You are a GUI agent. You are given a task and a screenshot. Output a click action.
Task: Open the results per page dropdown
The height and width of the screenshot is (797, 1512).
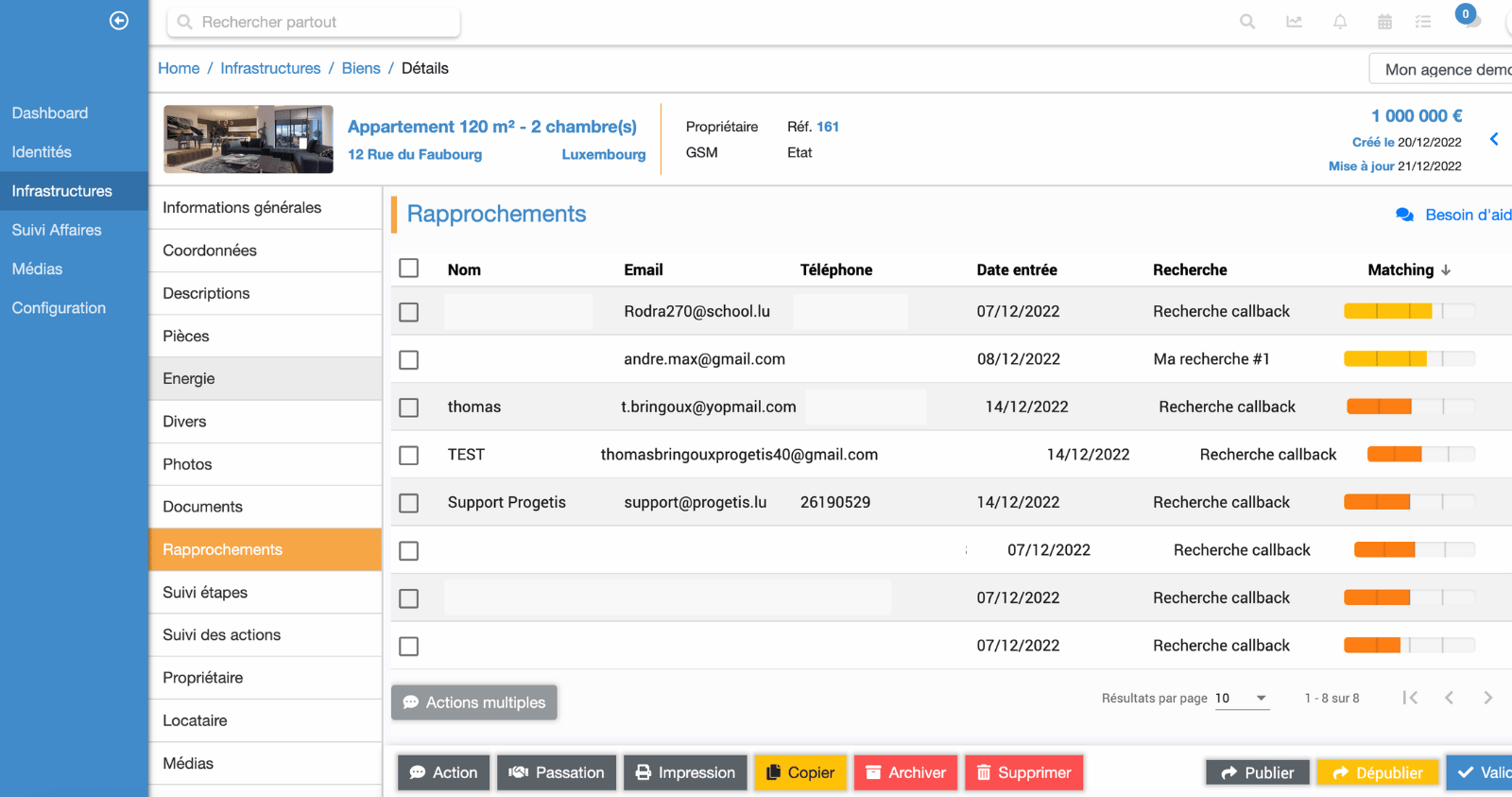click(x=1241, y=699)
